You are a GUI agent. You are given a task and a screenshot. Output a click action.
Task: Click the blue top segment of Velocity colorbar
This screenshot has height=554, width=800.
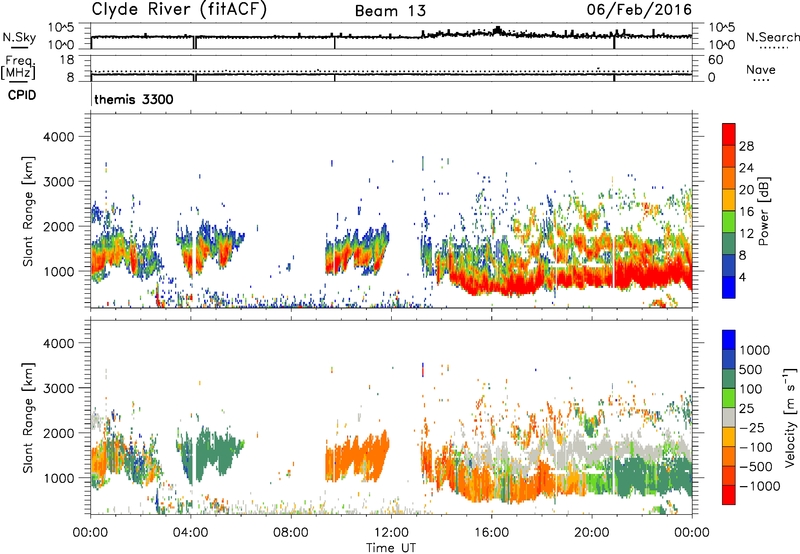pos(729,340)
